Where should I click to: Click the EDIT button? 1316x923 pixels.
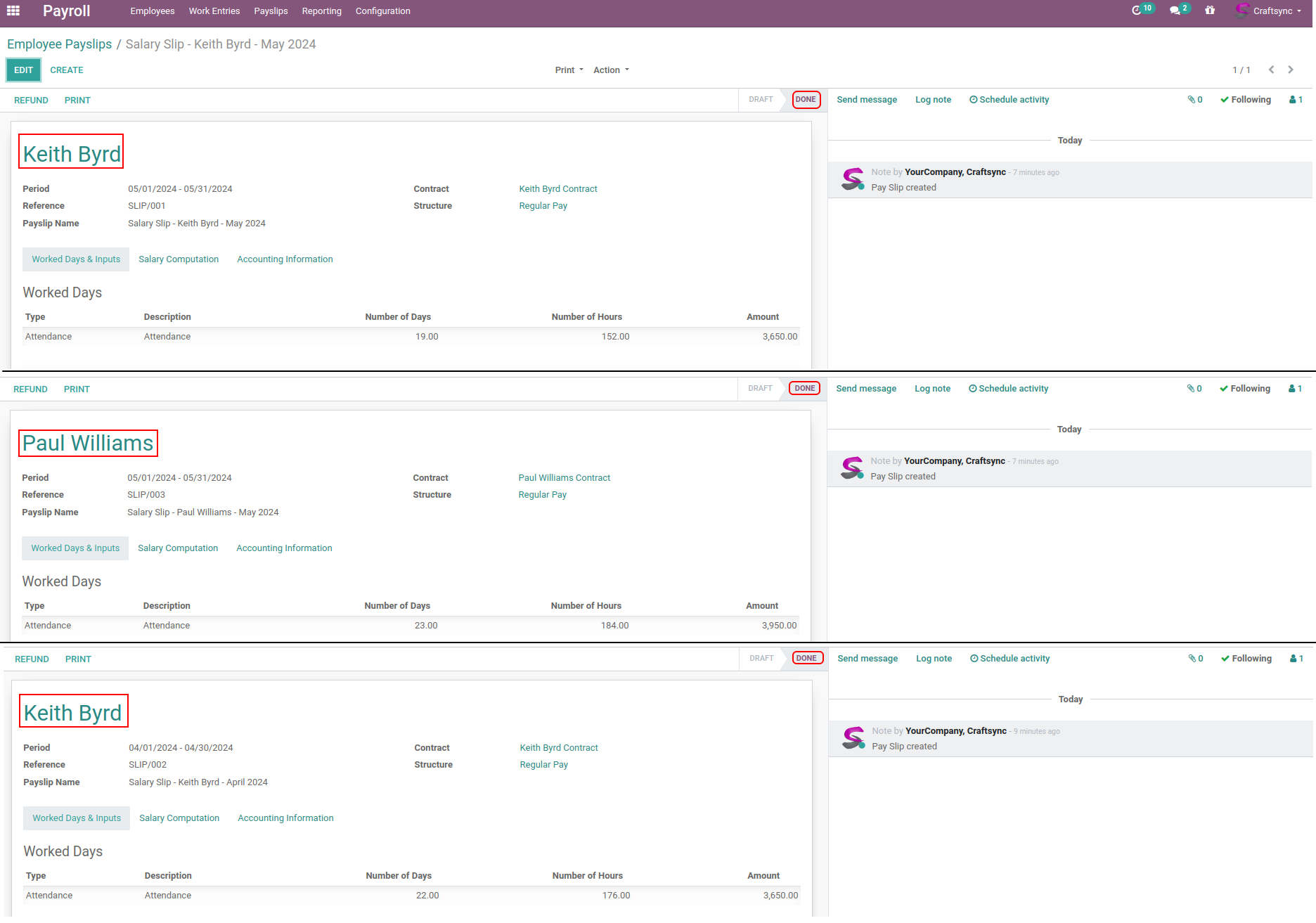[x=24, y=70]
